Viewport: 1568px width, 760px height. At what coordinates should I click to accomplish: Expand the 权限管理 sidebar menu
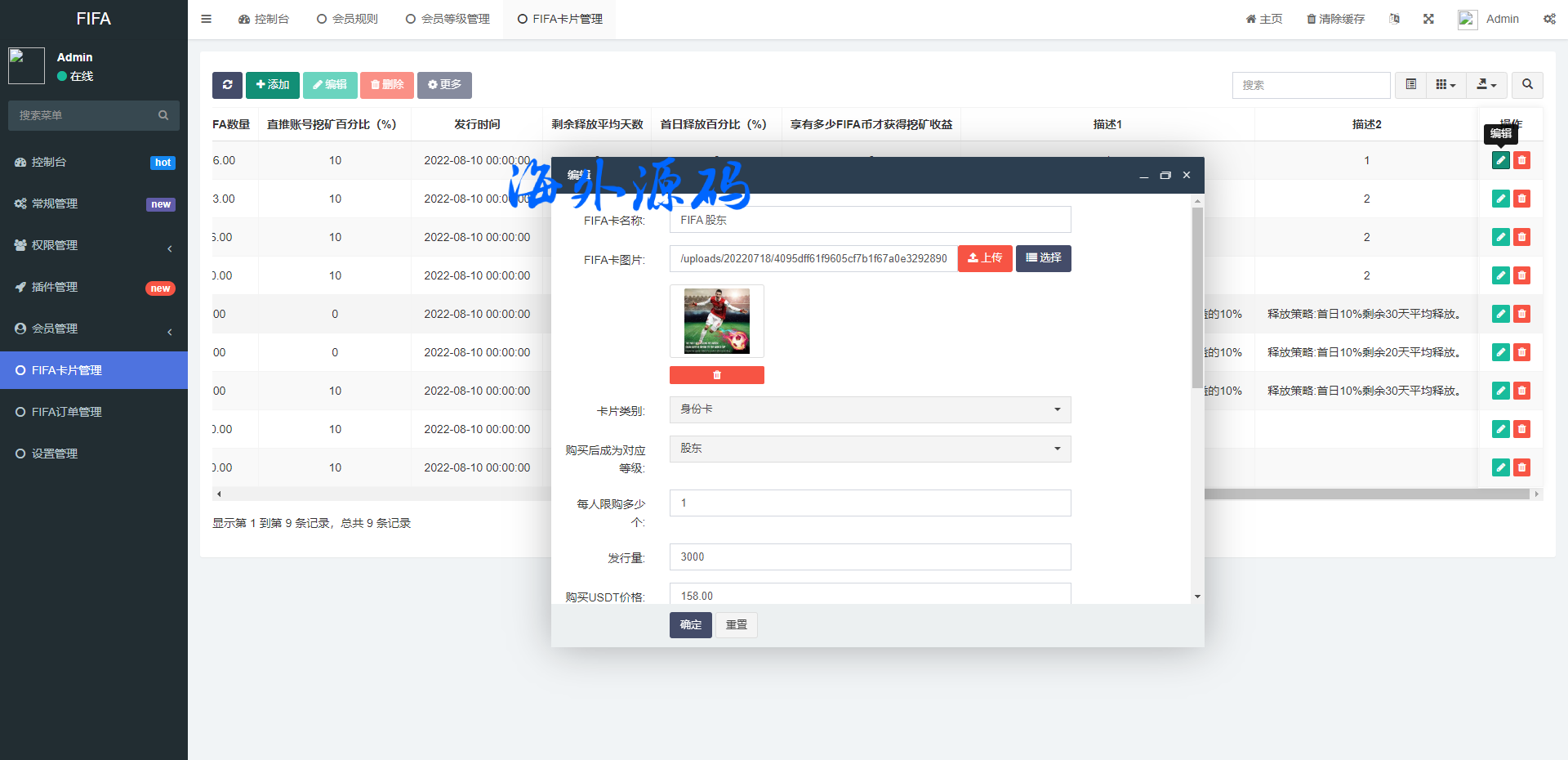click(x=94, y=245)
